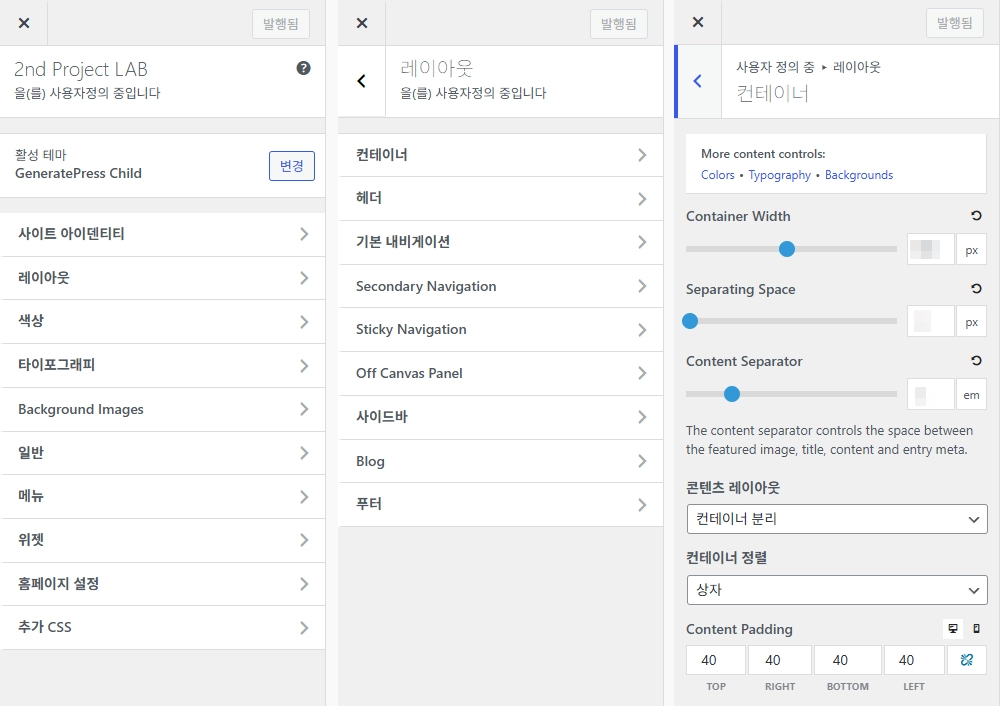Expand the Sticky Navigation section
The width and height of the screenshot is (1000, 706).
pos(500,329)
